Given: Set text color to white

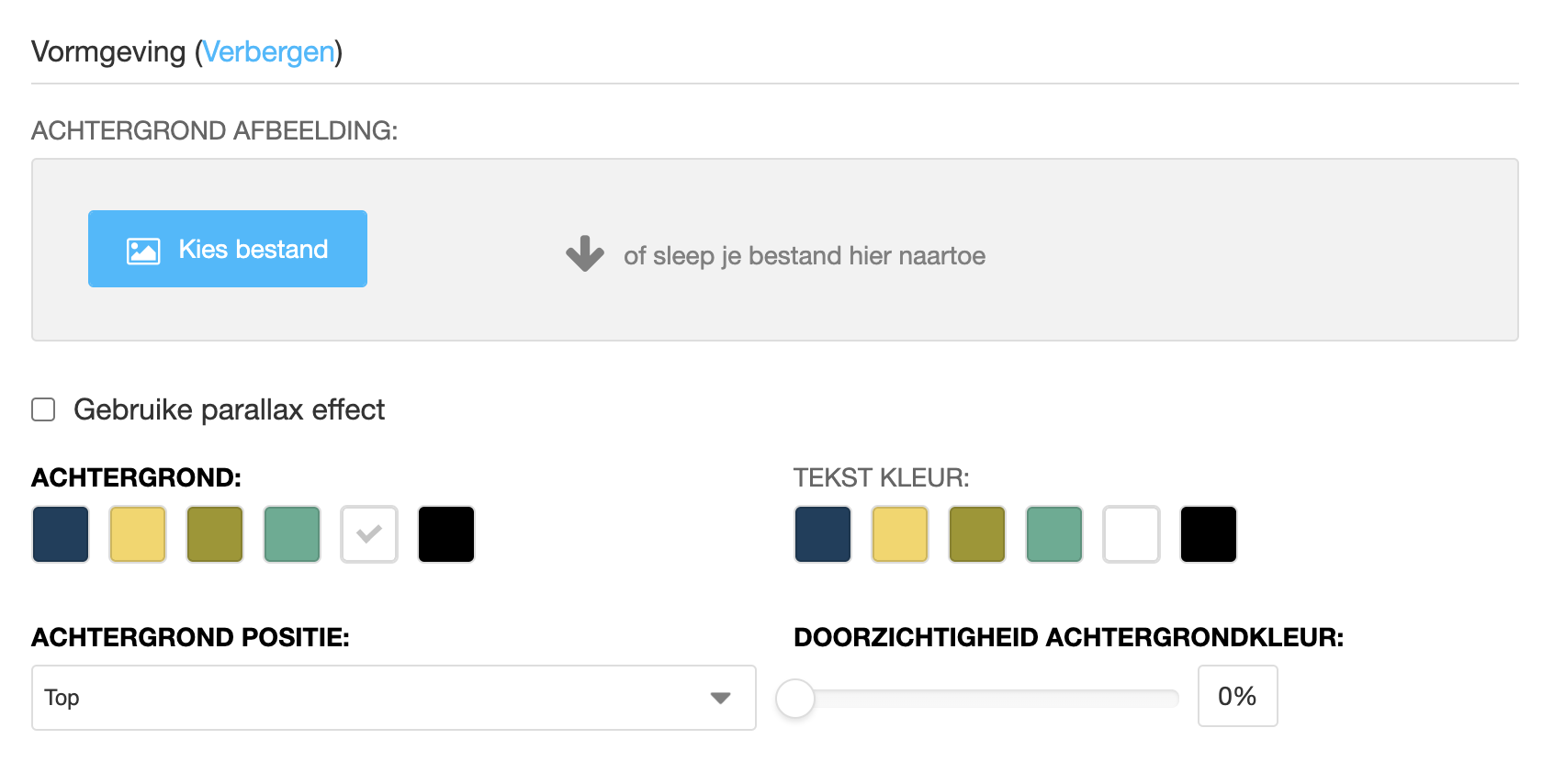Looking at the screenshot, I should click(1132, 534).
